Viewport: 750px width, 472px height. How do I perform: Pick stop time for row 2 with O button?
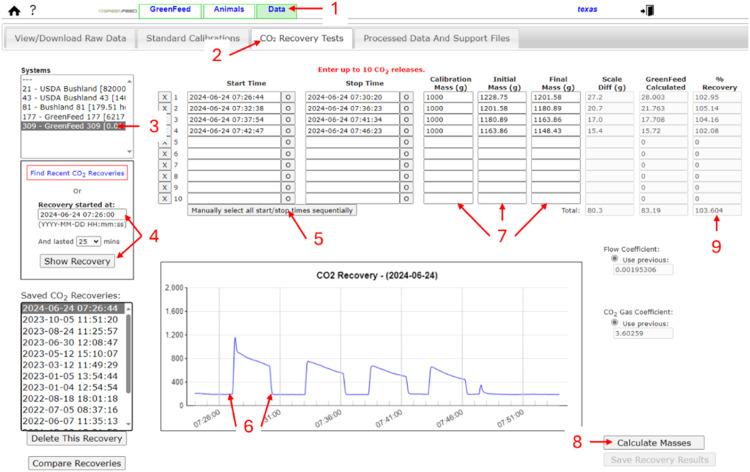coord(407,108)
